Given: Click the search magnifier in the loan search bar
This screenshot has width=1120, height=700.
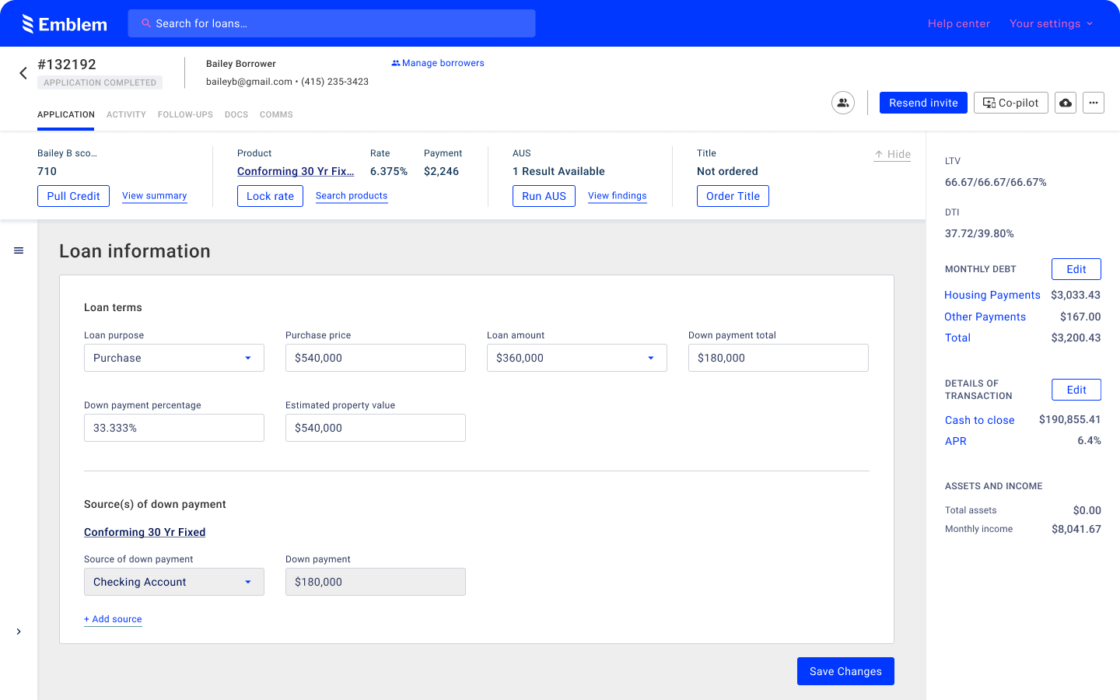Looking at the screenshot, I should point(146,22).
